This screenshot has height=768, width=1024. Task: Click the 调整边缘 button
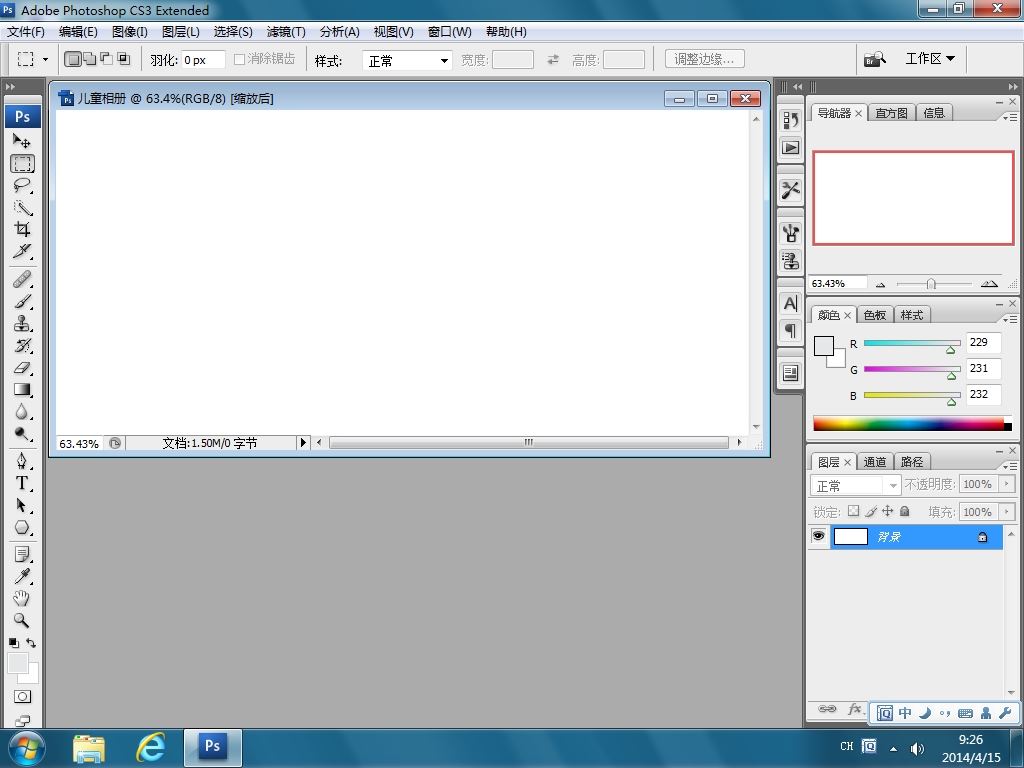tap(704, 59)
